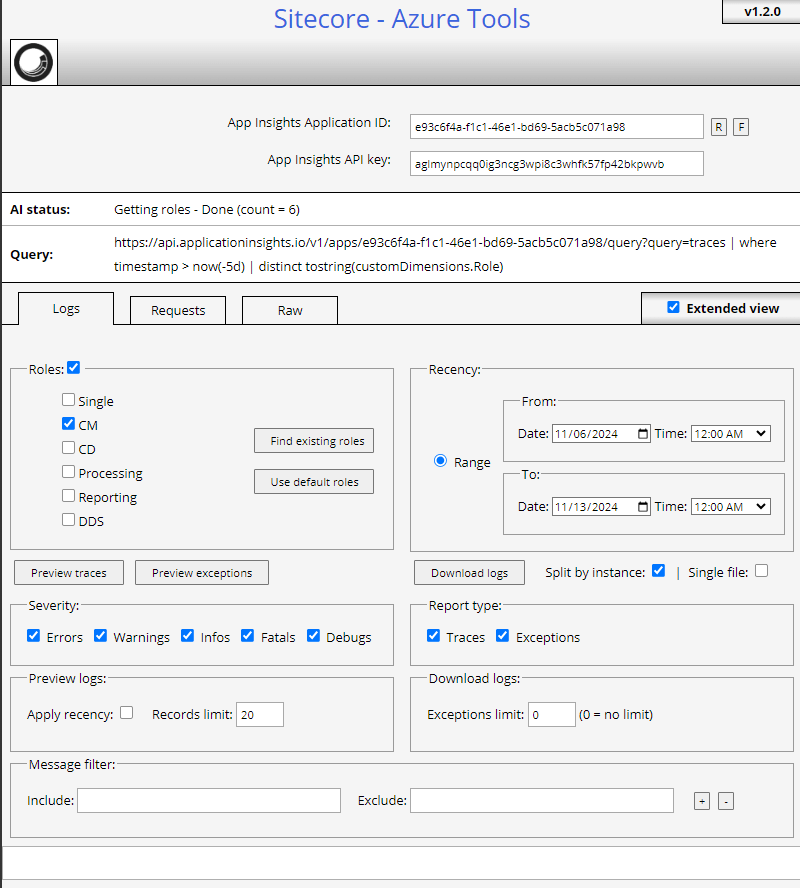Click the Sitecore logo icon
The height and width of the screenshot is (888, 800).
tap(34, 63)
